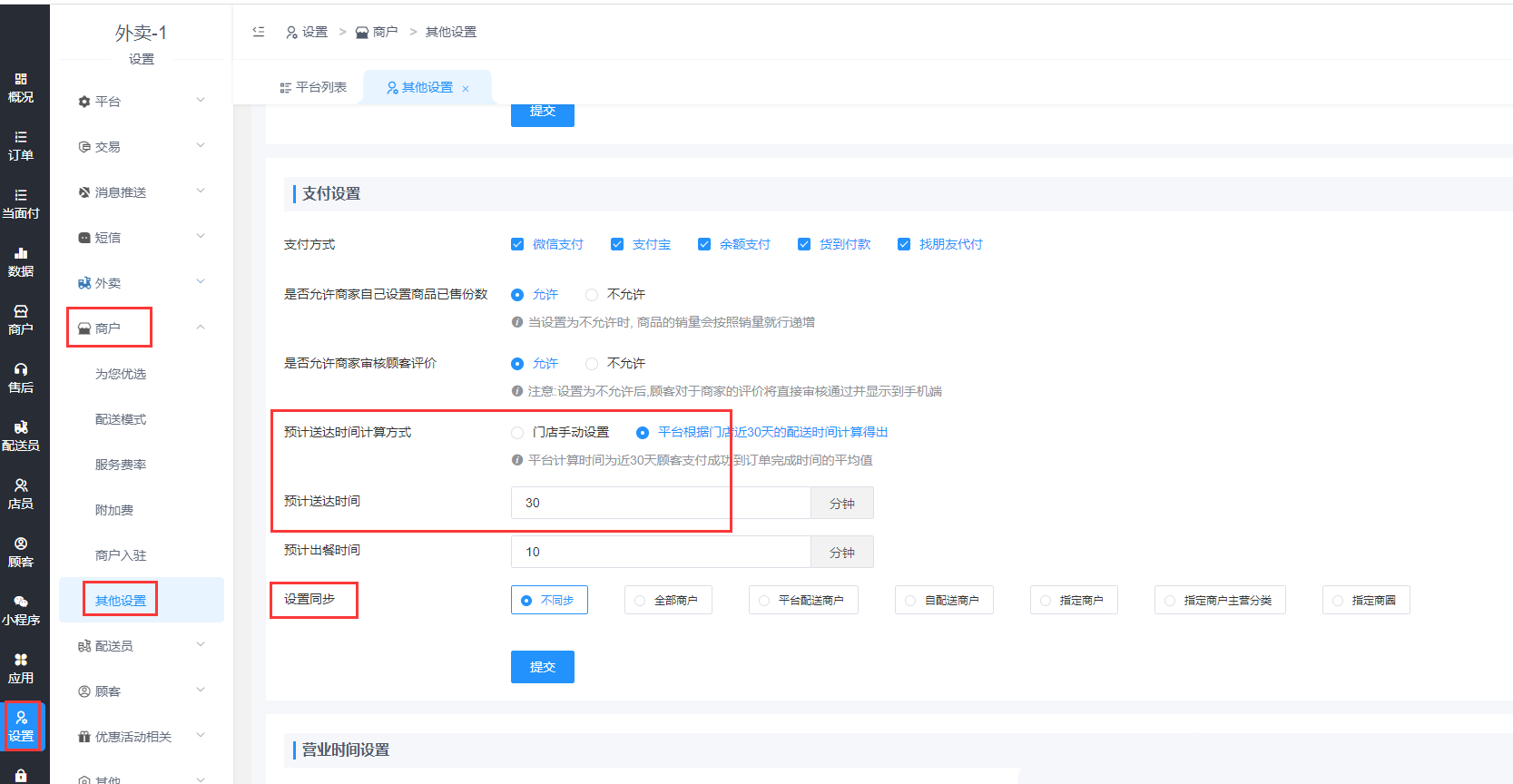The height and width of the screenshot is (784, 1513).
Task: Click the menu collapse icon in header
Action: (259, 32)
